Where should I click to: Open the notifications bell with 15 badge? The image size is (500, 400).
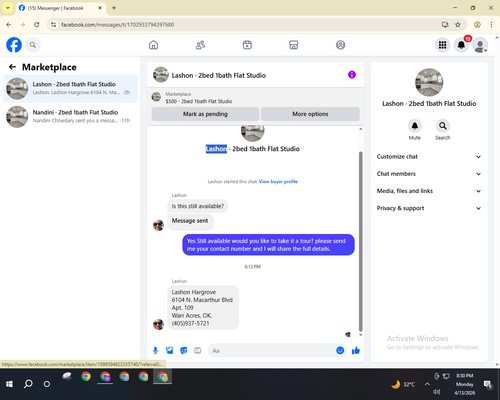point(461,45)
